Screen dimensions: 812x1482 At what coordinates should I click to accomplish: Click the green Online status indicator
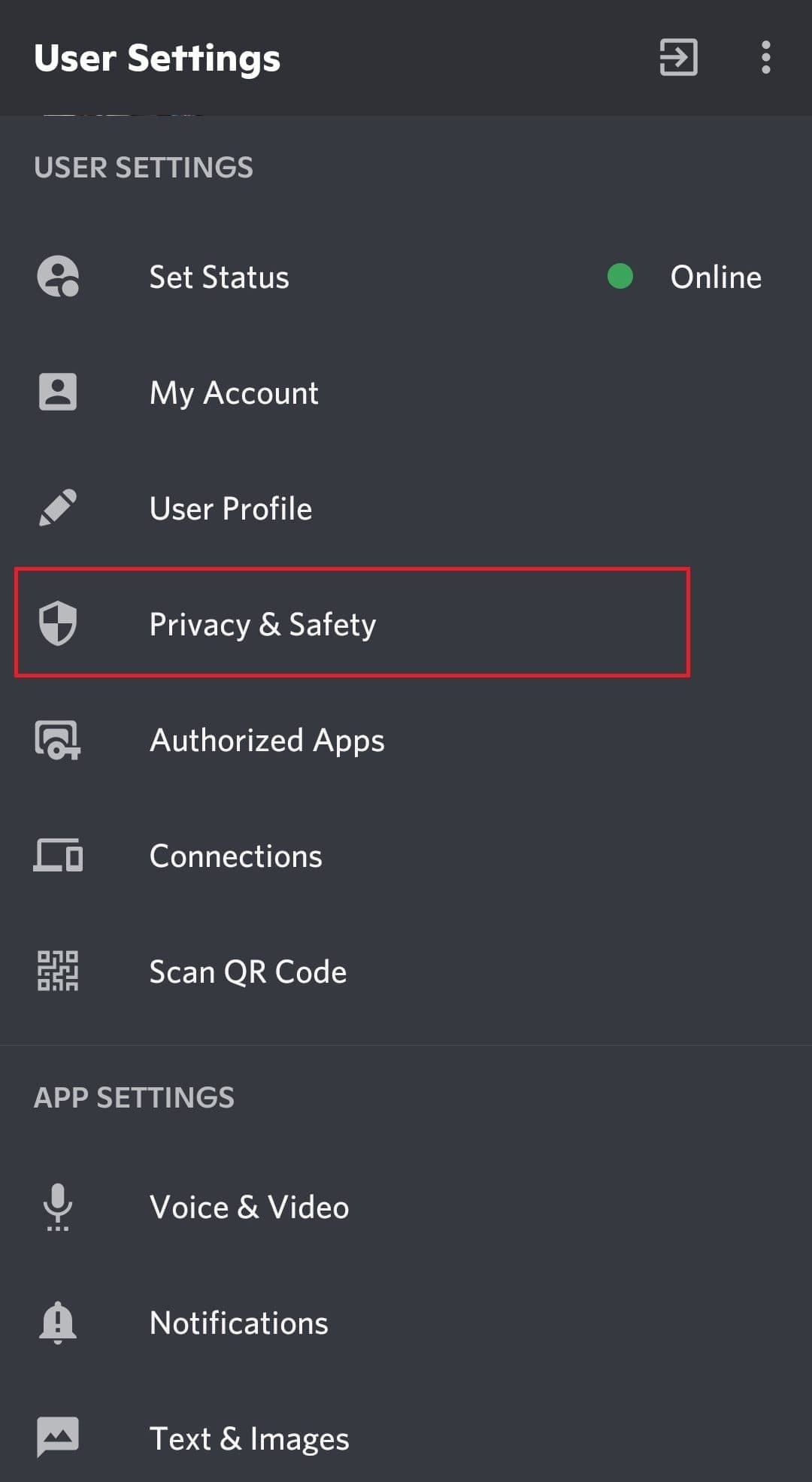620,277
